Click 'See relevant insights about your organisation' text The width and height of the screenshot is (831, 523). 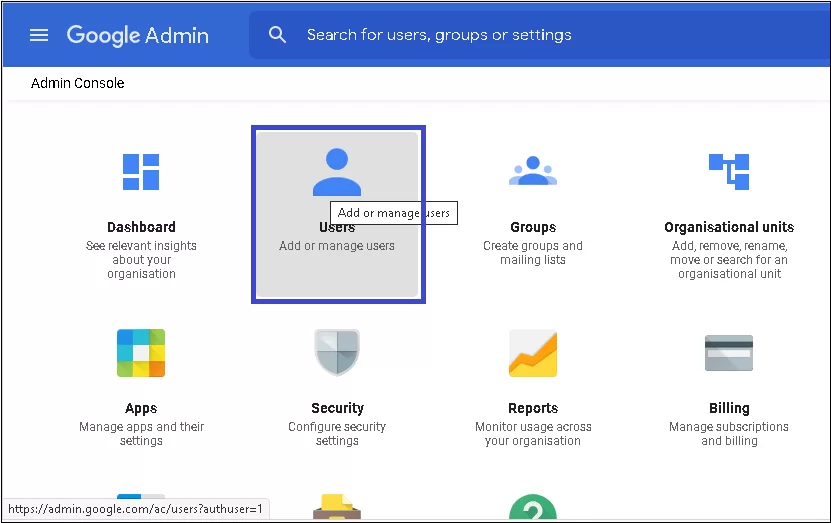[141, 260]
